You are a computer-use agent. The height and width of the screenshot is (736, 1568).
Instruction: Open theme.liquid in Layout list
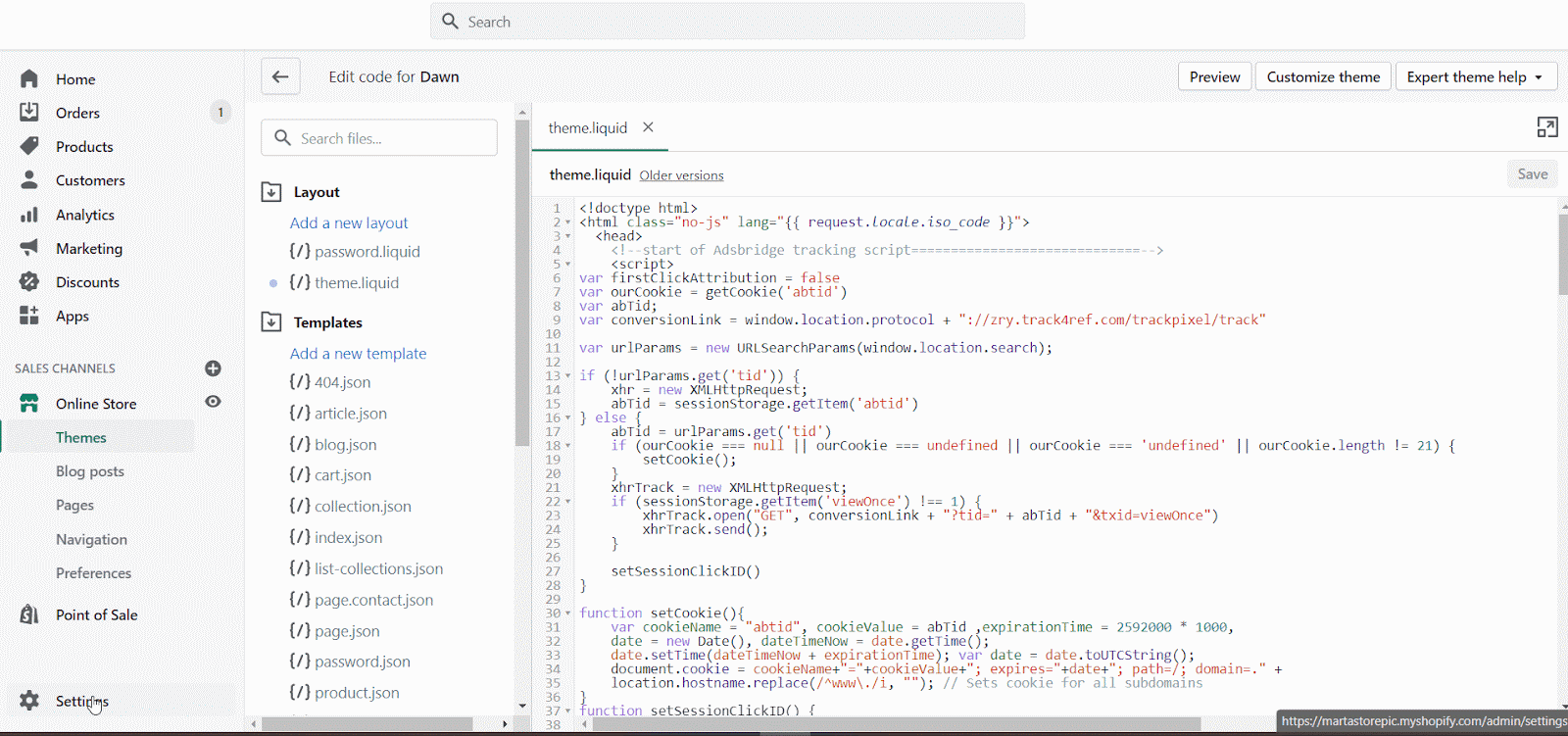pos(344,283)
